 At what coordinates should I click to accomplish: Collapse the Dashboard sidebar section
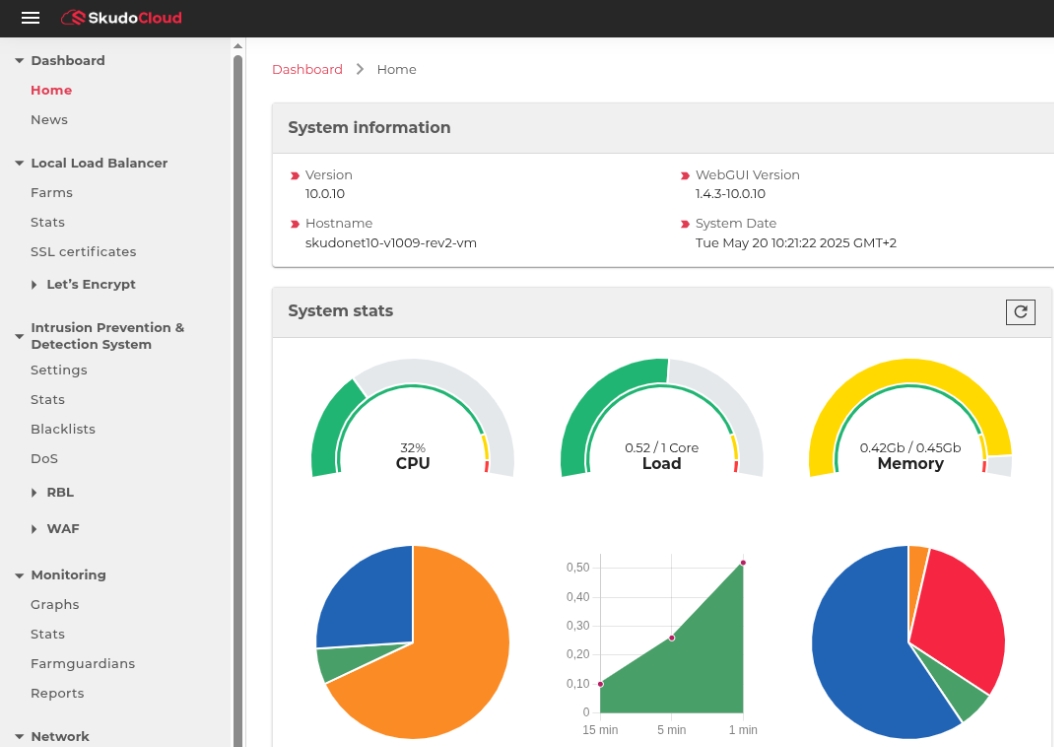pos(19,61)
